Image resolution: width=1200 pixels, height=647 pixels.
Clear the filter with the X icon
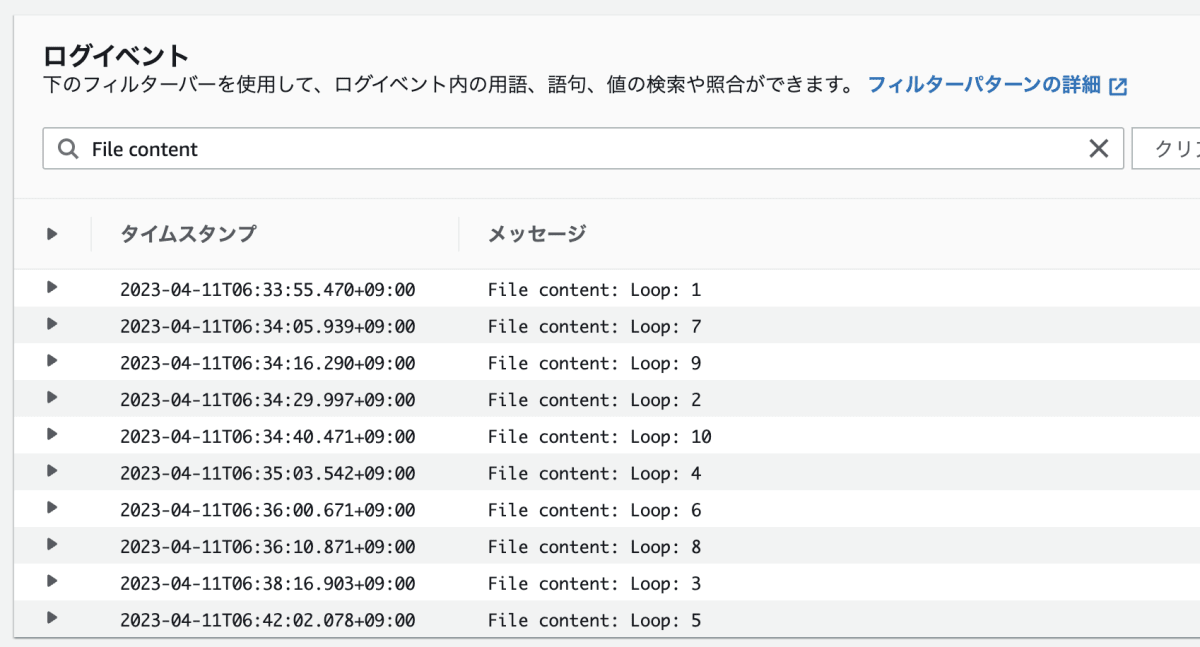coord(1098,149)
